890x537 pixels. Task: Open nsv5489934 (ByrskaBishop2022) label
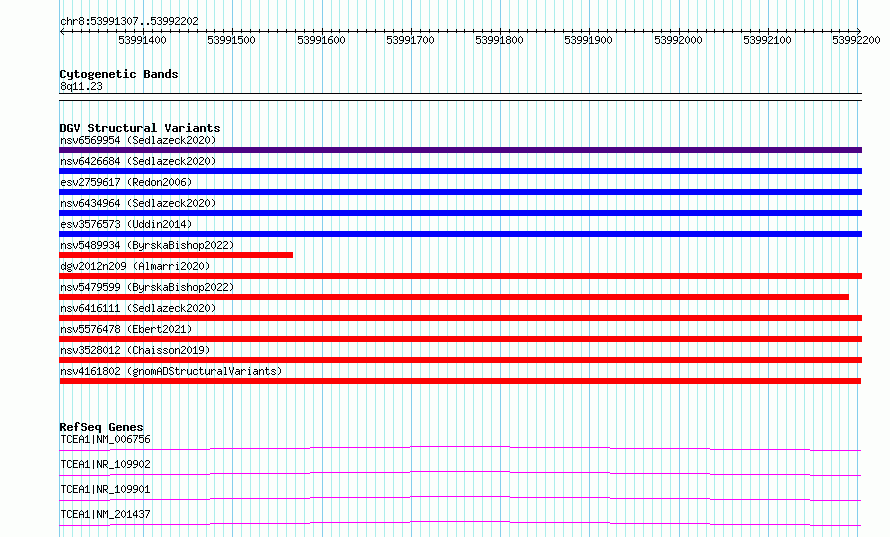[x=147, y=245]
